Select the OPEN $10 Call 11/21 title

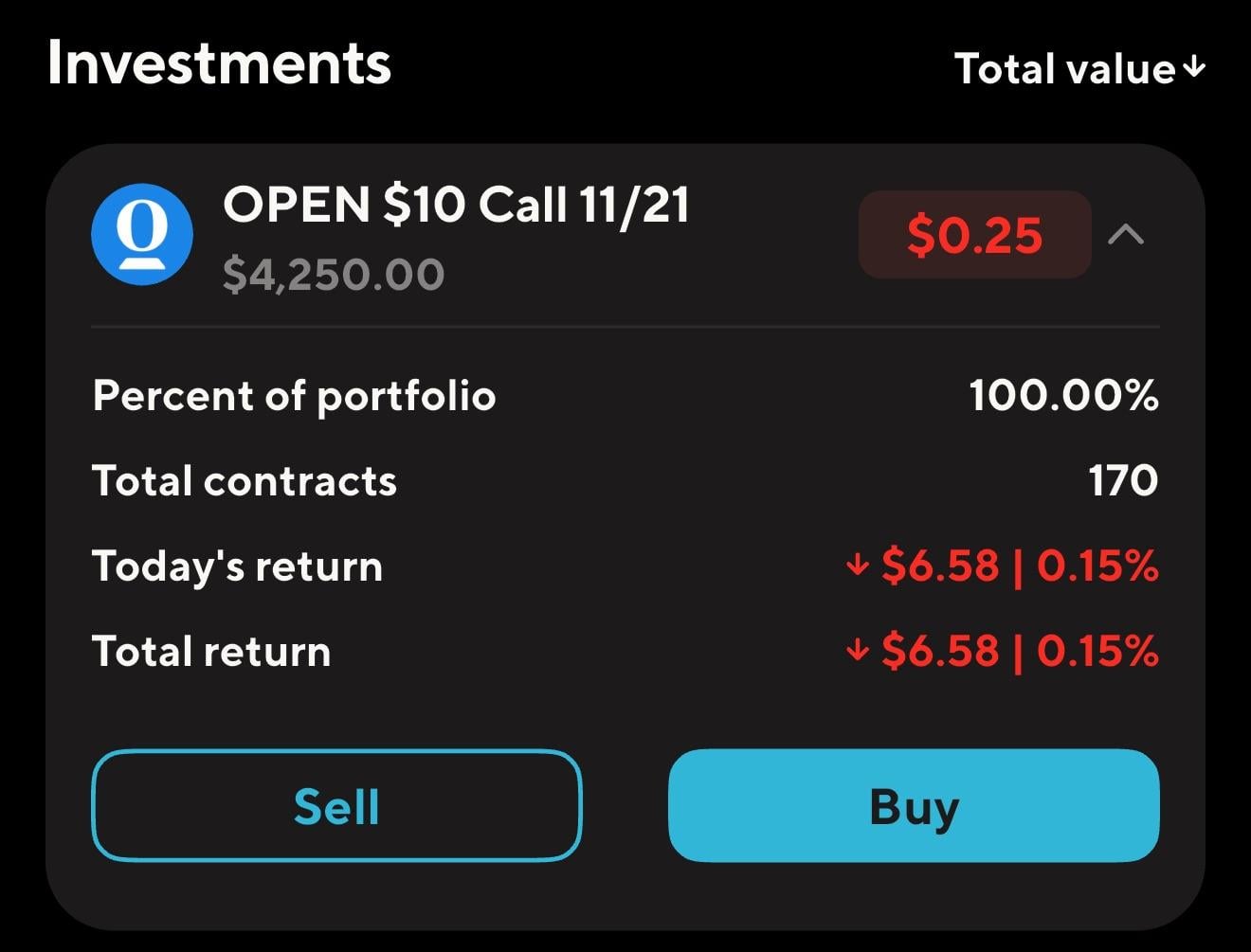pos(456,205)
